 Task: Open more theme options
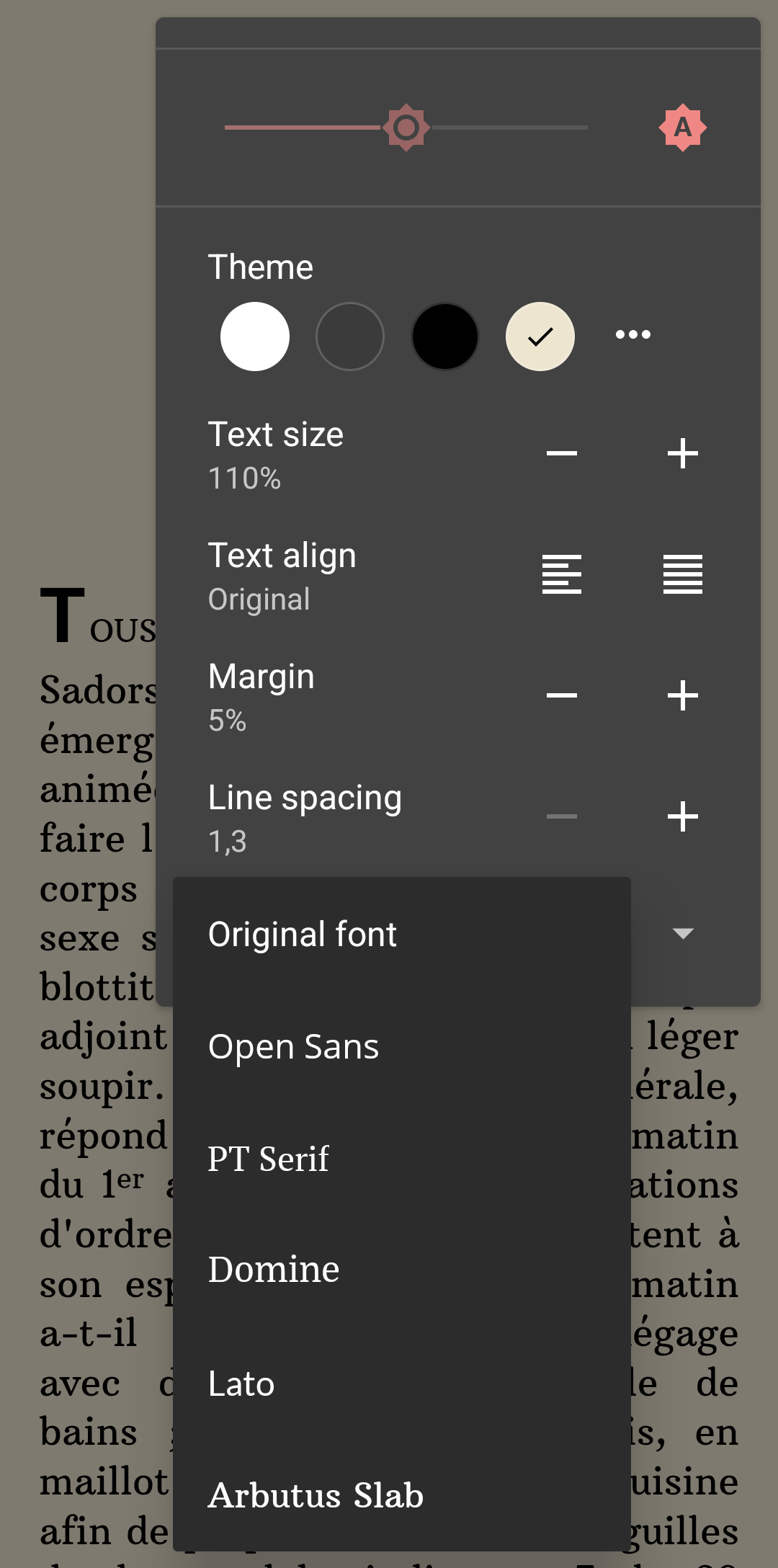tap(633, 334)
